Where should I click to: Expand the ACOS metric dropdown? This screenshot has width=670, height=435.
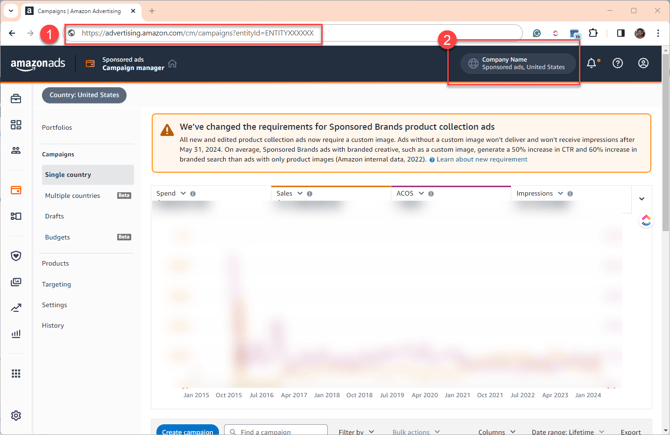pyautogui.click(x=421, y=193)
